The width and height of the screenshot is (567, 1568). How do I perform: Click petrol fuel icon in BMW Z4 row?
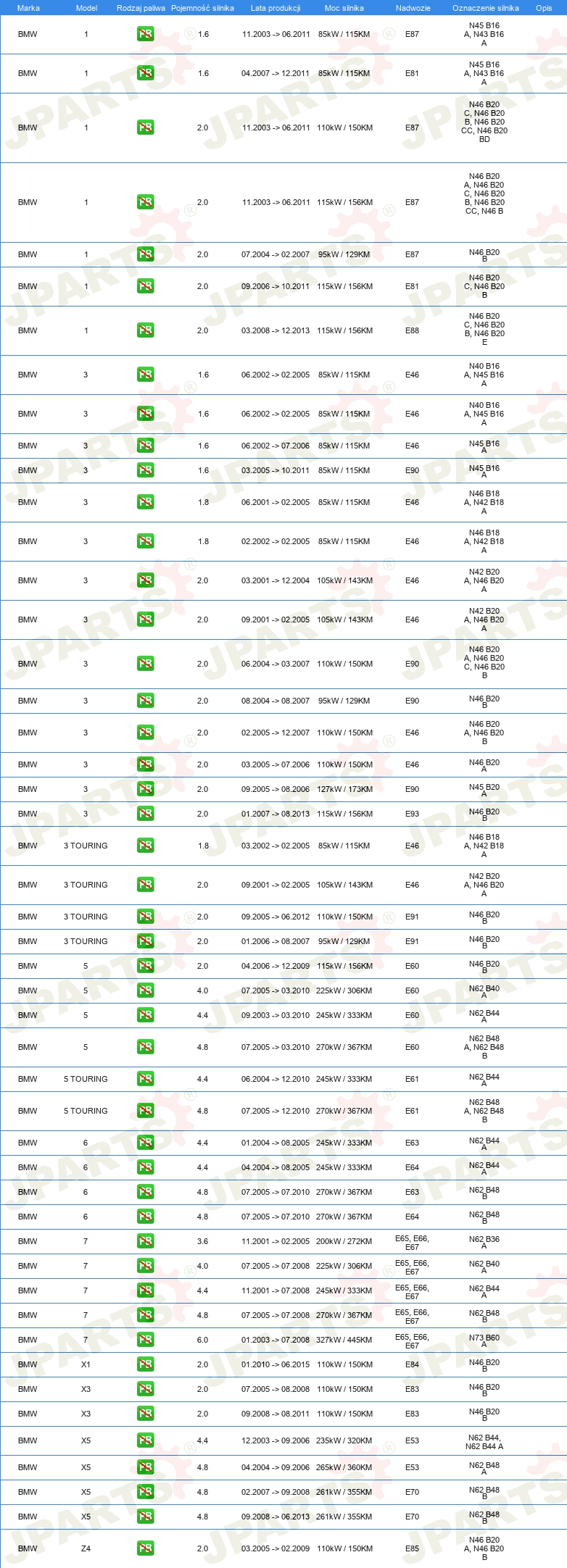[145, 1548]
